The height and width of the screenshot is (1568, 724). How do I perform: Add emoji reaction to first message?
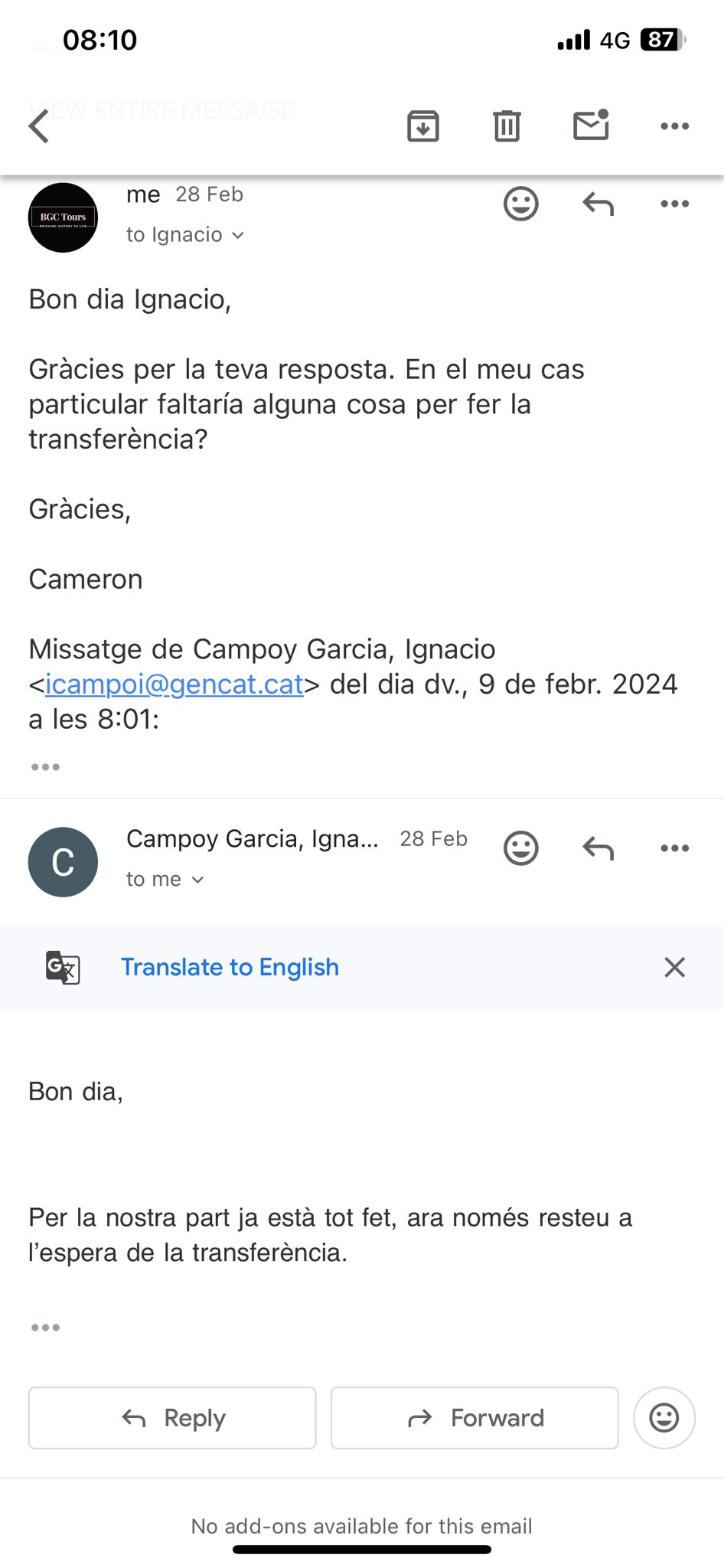pyautogui.click(x=521, y=204)
